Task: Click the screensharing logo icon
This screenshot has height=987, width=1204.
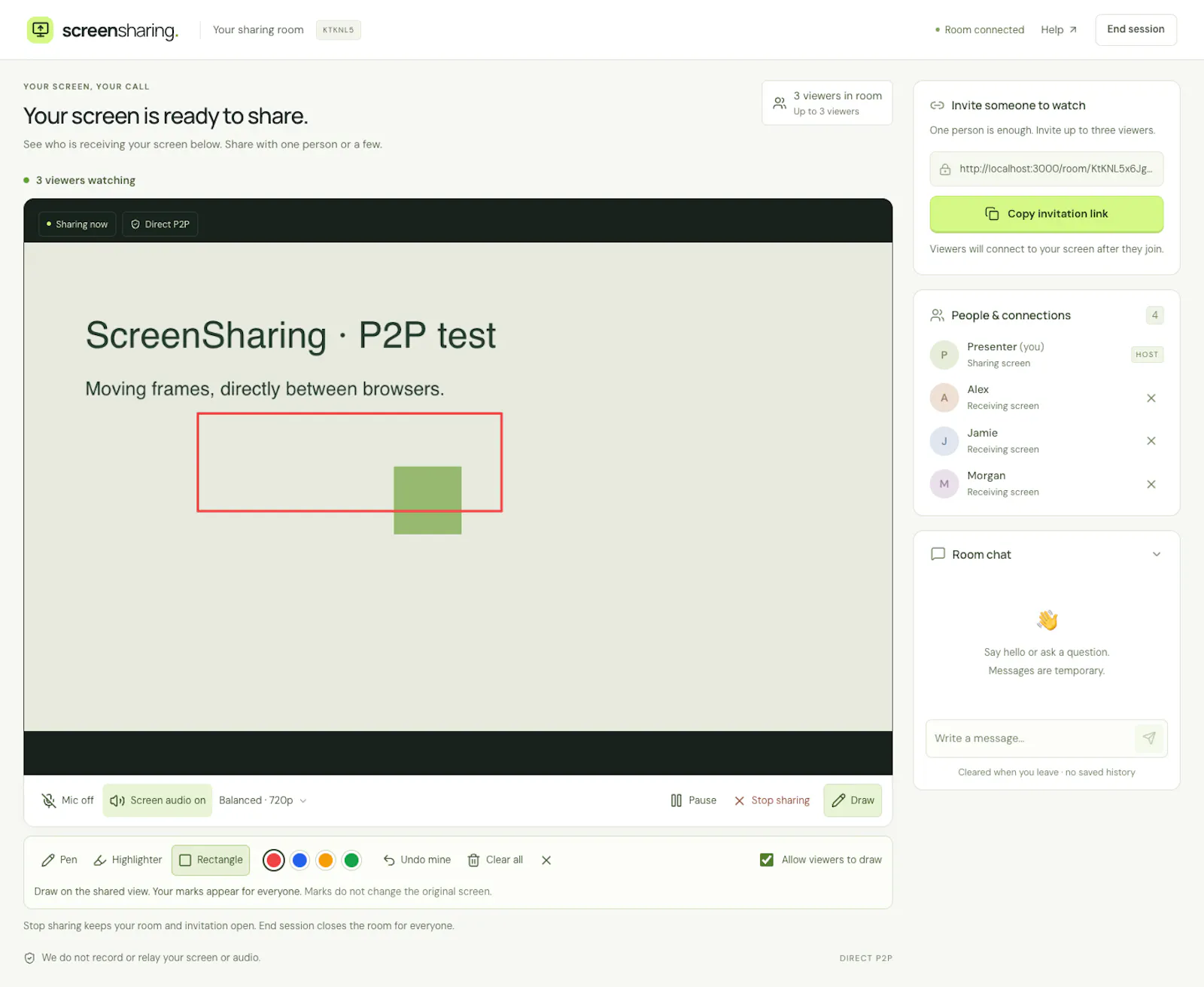Action: [x=40, y=30]
